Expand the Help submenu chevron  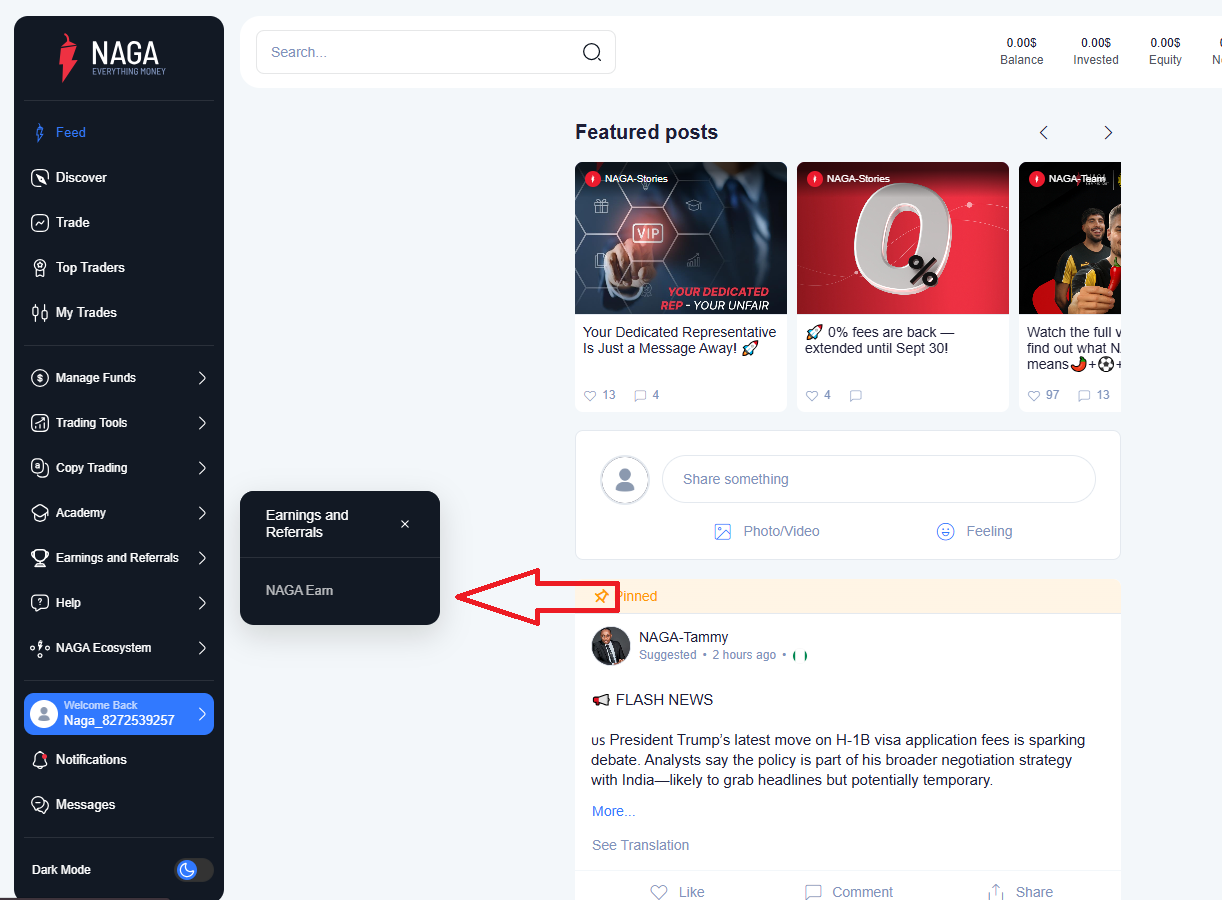pos(202,603)
